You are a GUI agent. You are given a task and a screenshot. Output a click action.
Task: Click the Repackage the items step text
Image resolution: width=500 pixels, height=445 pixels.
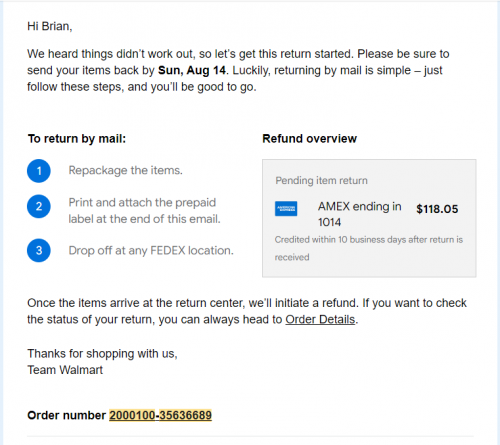click(x=125, y=170)
